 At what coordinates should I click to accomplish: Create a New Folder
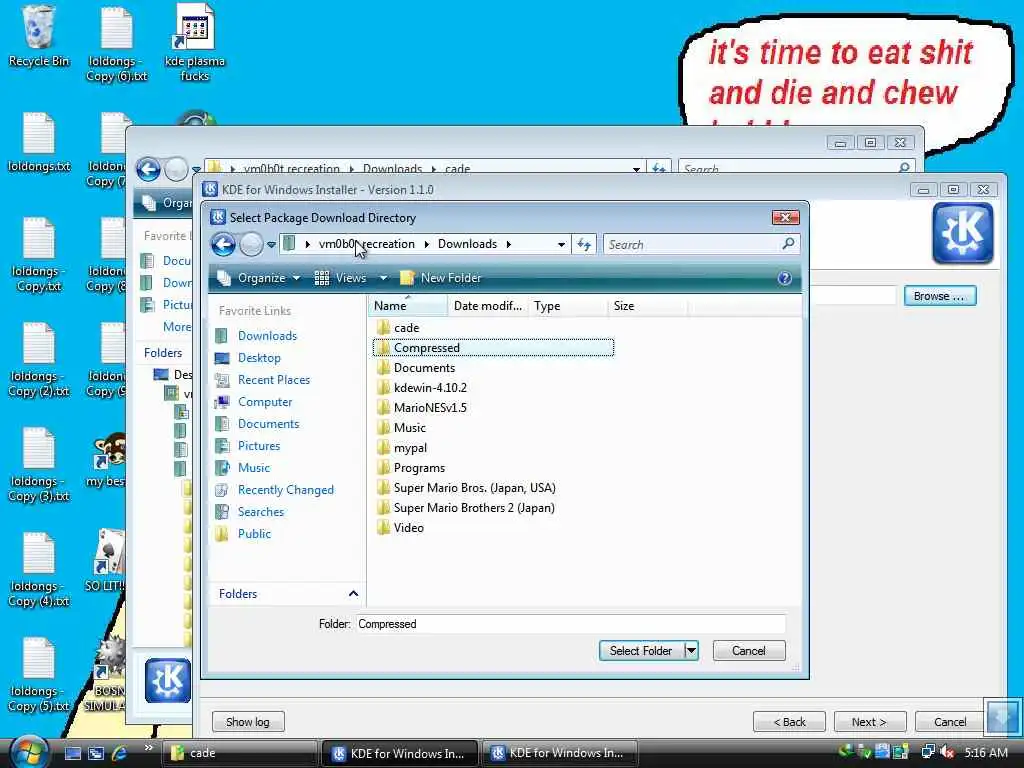click(440, 278)
